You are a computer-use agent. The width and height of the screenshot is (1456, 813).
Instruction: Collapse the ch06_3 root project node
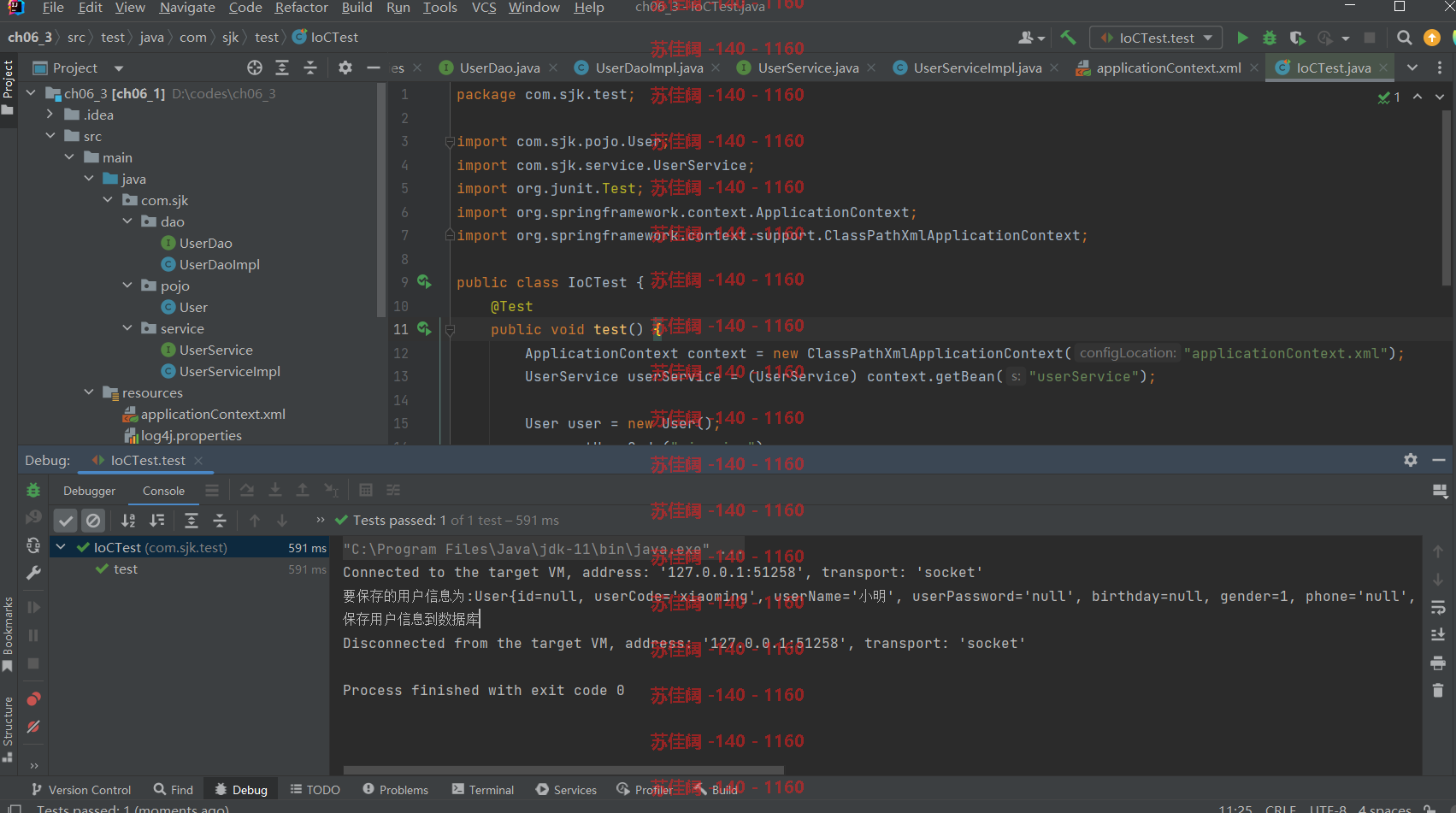(32, 92)
